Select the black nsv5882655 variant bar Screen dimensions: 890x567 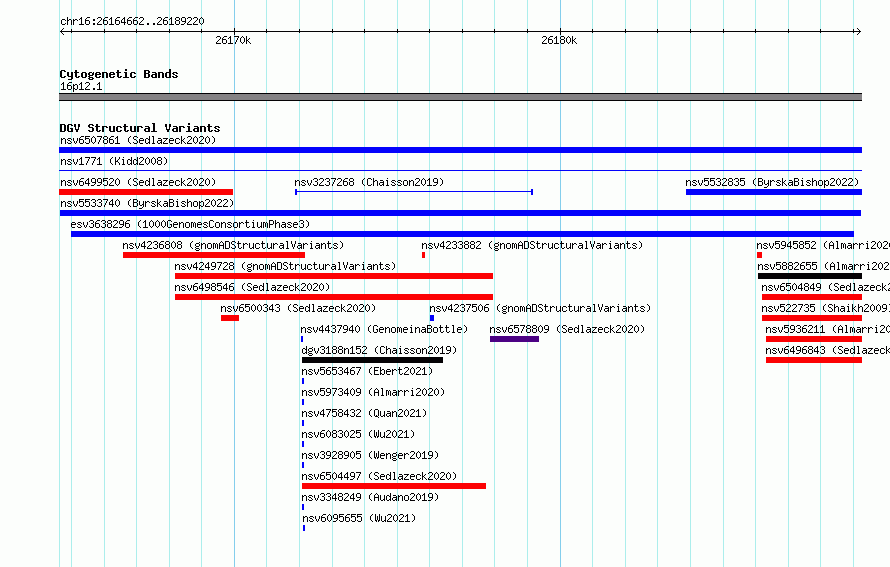pyautogui.click(x=810, y=276)
